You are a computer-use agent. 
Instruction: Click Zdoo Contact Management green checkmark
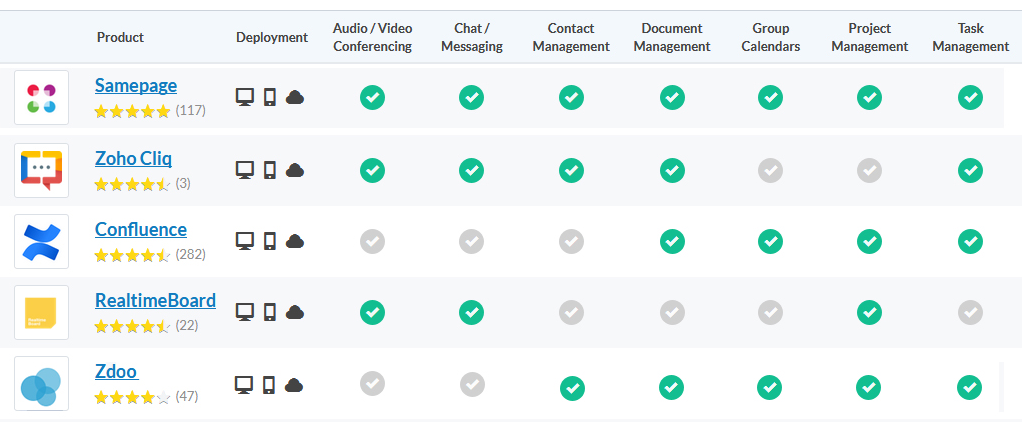[x=572, y=388]
